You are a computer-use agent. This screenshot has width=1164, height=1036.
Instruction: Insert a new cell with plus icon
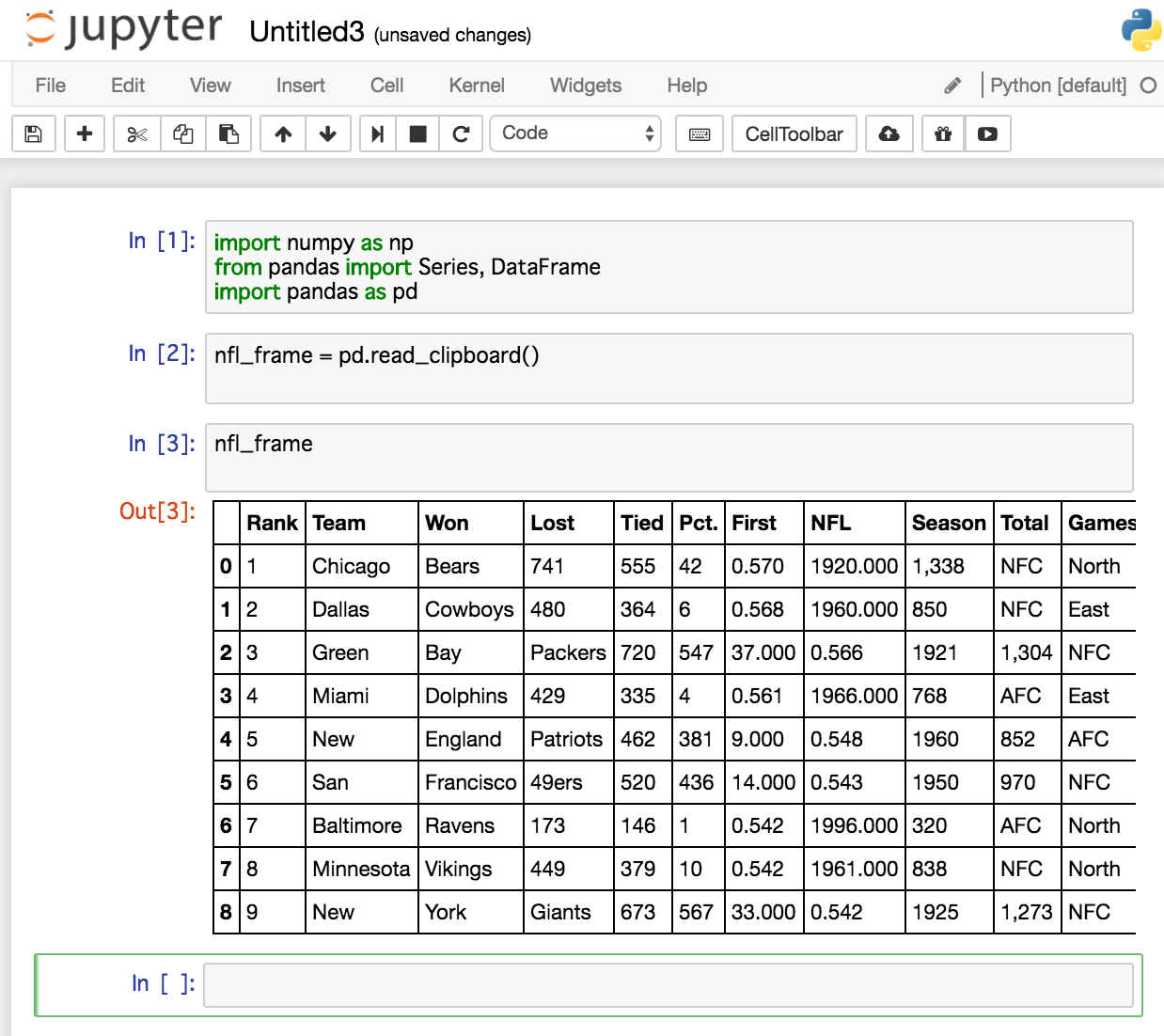85,134
